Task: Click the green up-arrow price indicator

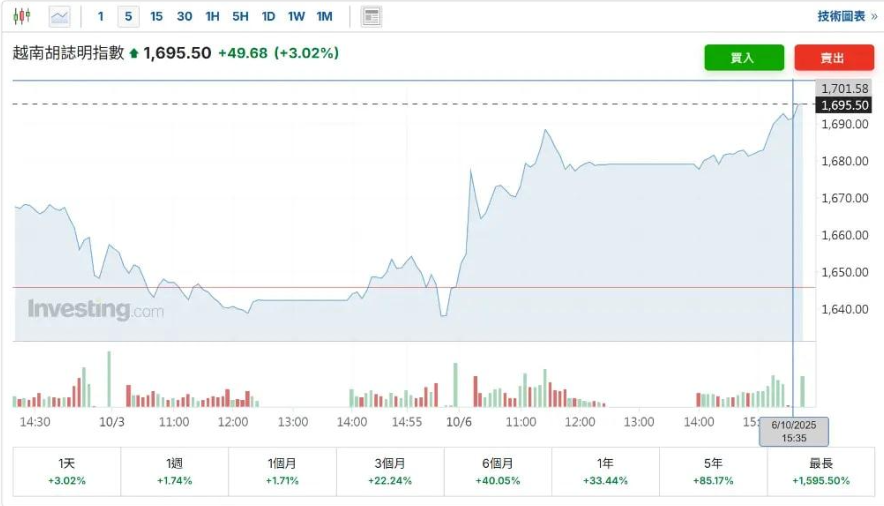Action: pyautogui.click(x=134, y=53)
